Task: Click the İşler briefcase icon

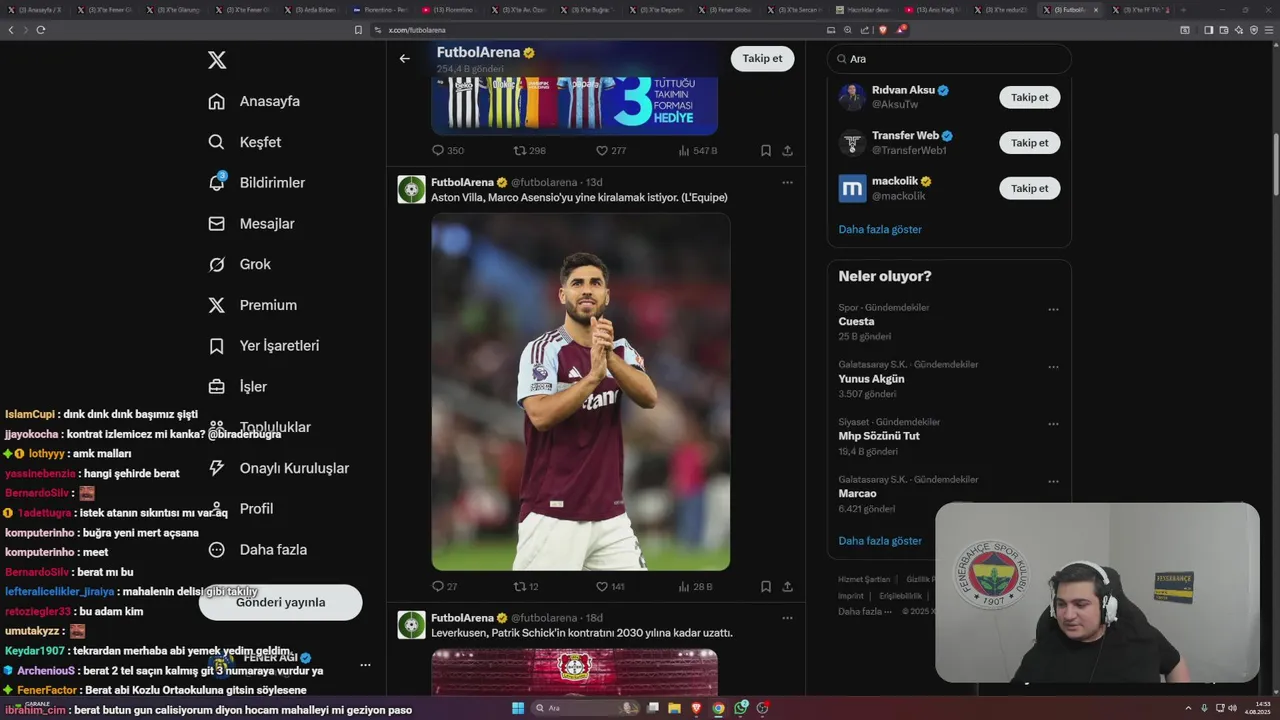Action: [216, 386]
